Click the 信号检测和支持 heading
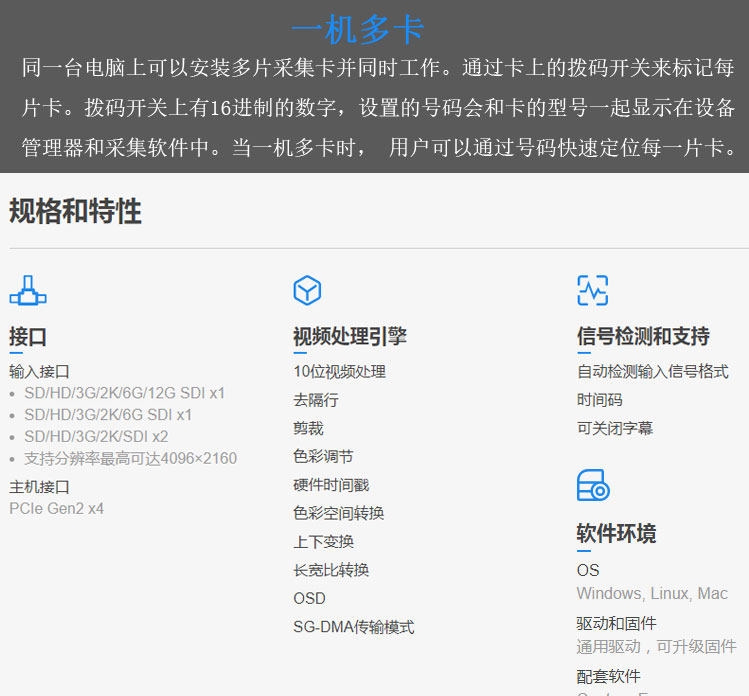Viewport: 749px width, 696px height. (x=643, y=336)
